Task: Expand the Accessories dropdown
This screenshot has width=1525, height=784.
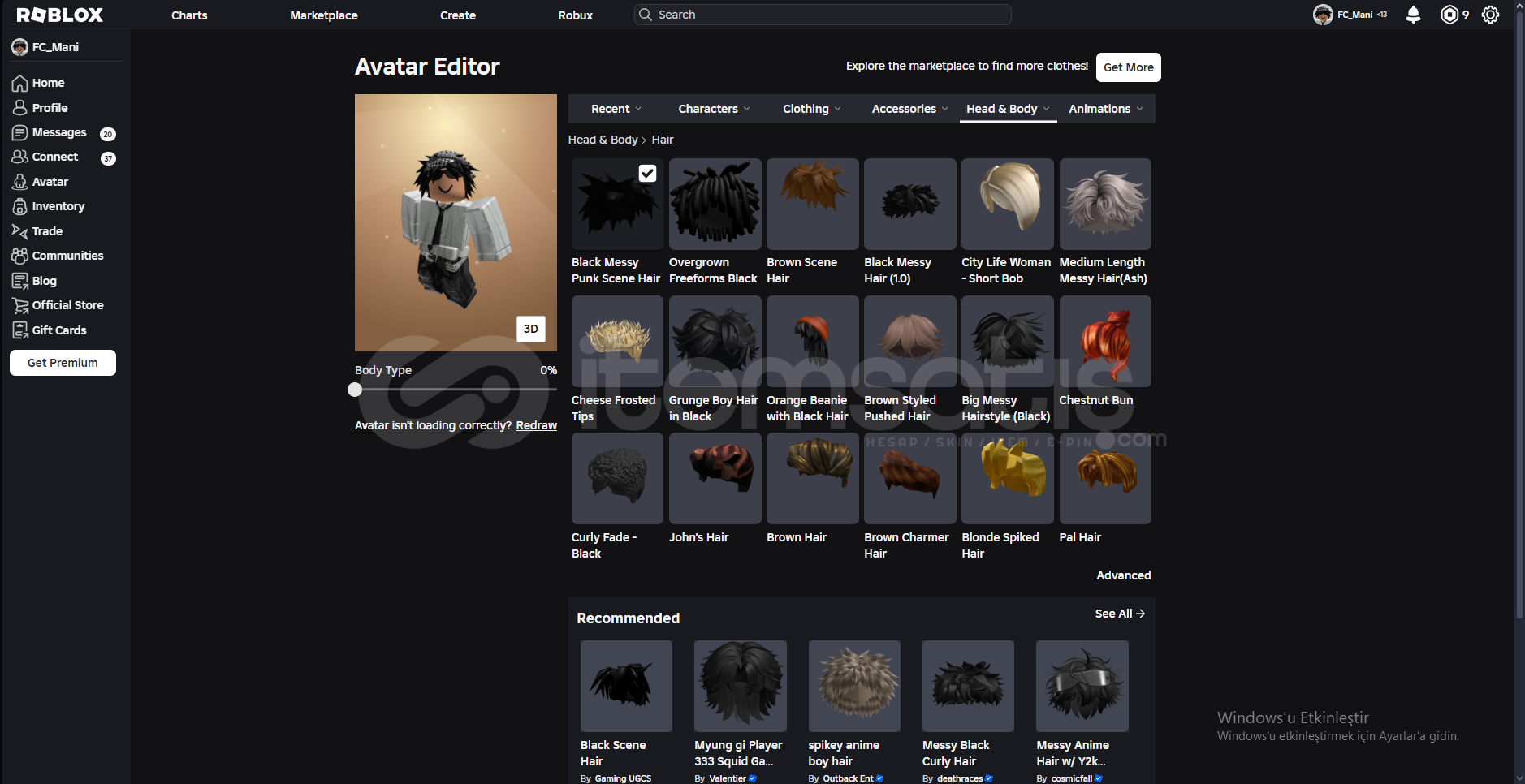Action: [x=909, y=109]
